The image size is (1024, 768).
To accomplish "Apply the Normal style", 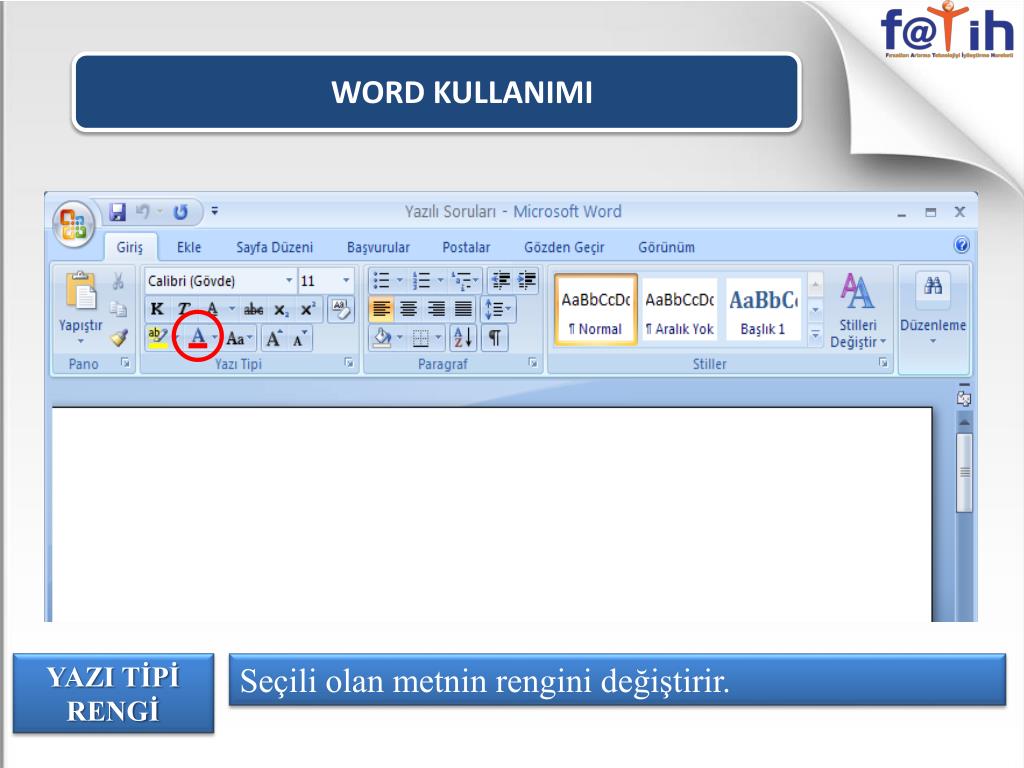I will point(595,309).
